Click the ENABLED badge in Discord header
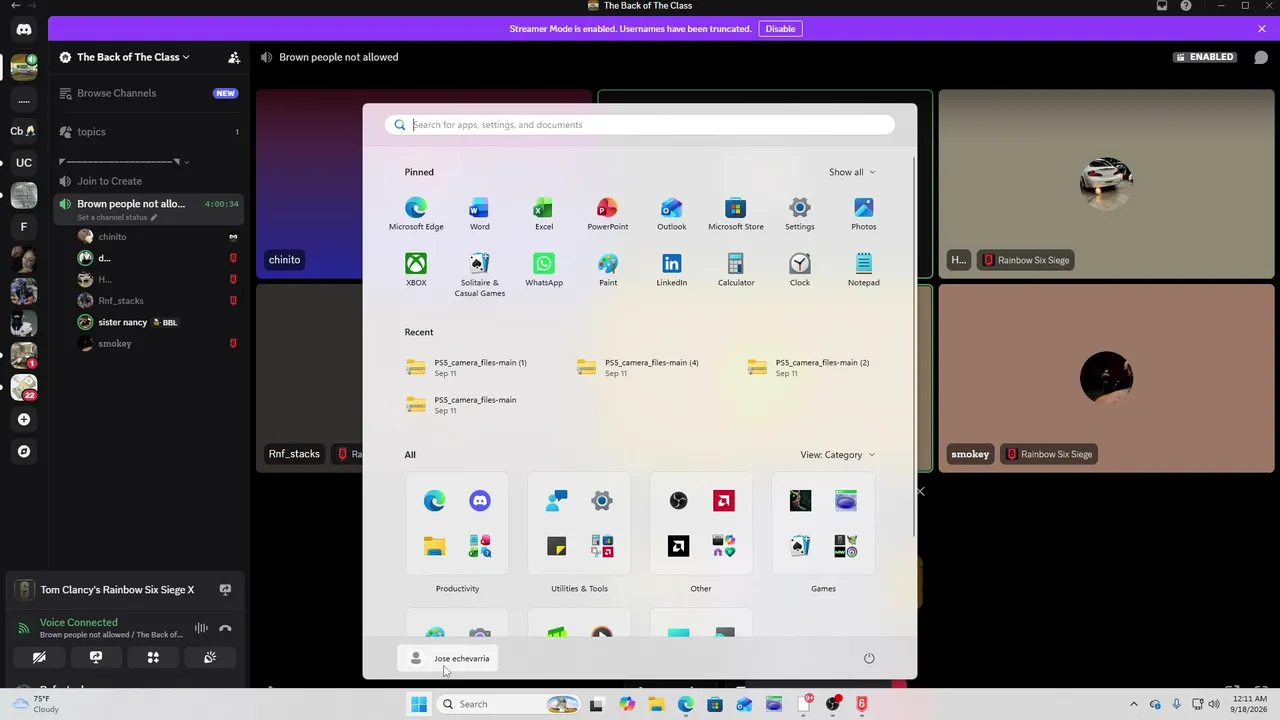This screenshot has height=720, width=1280. point(1206,57)
